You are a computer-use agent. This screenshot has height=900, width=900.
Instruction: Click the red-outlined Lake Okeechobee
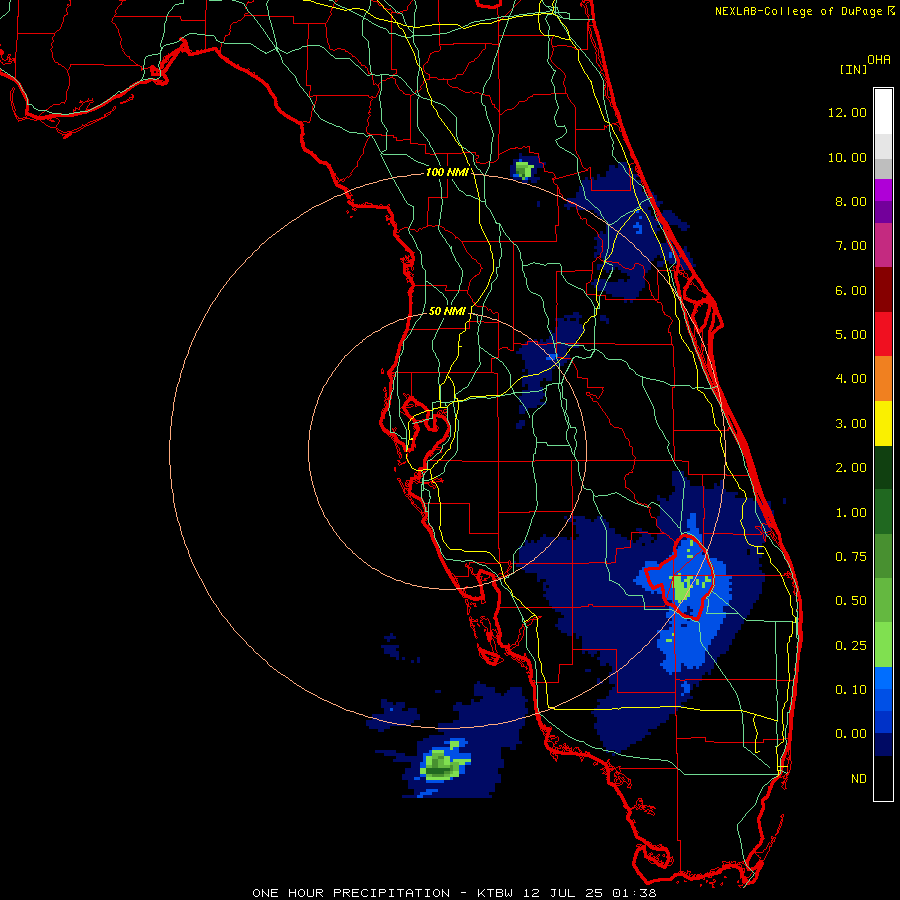tap(681, 577)
